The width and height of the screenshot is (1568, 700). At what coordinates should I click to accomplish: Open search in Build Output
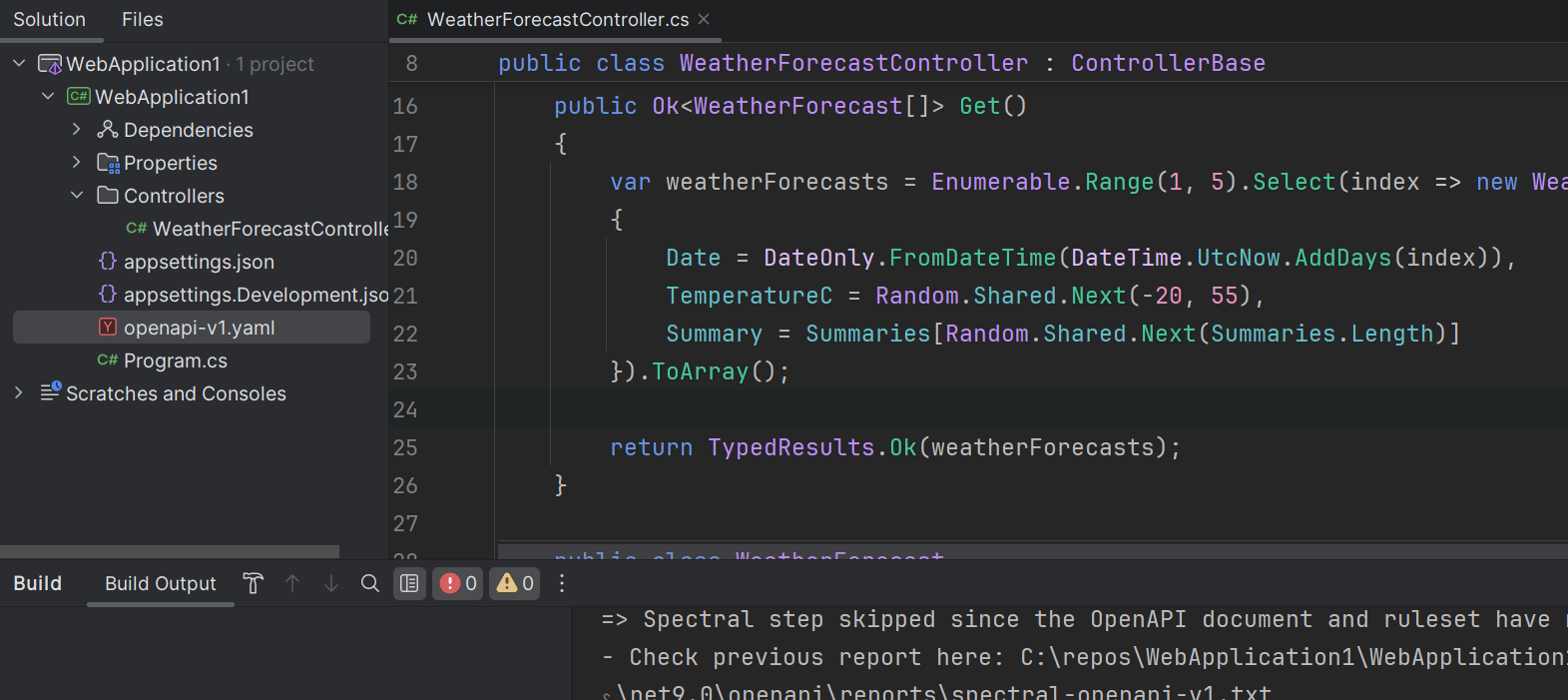370,583
